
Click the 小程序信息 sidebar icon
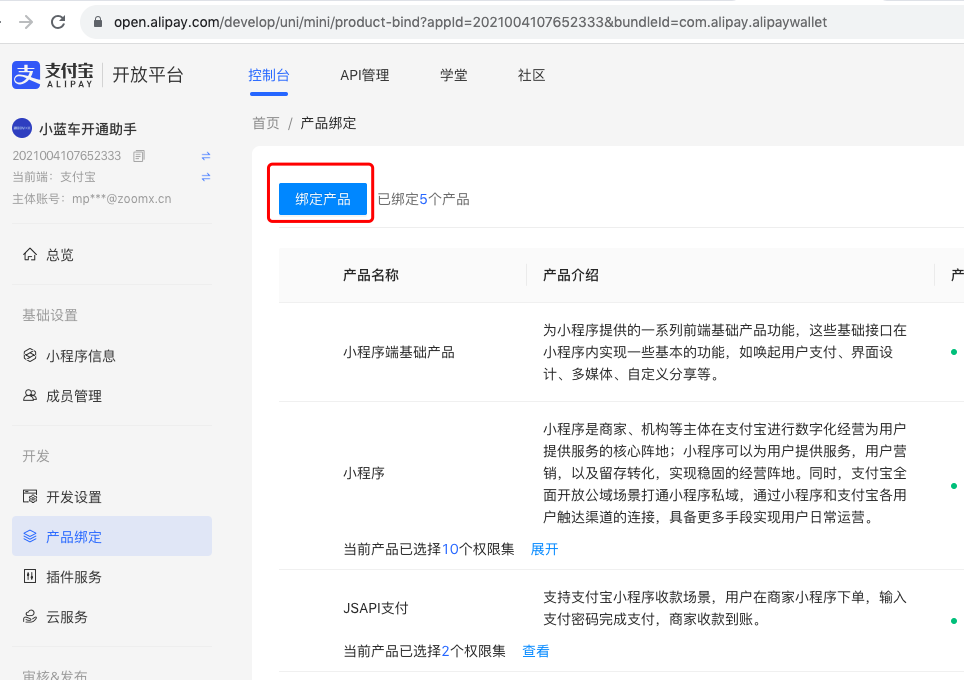(30, 355)
